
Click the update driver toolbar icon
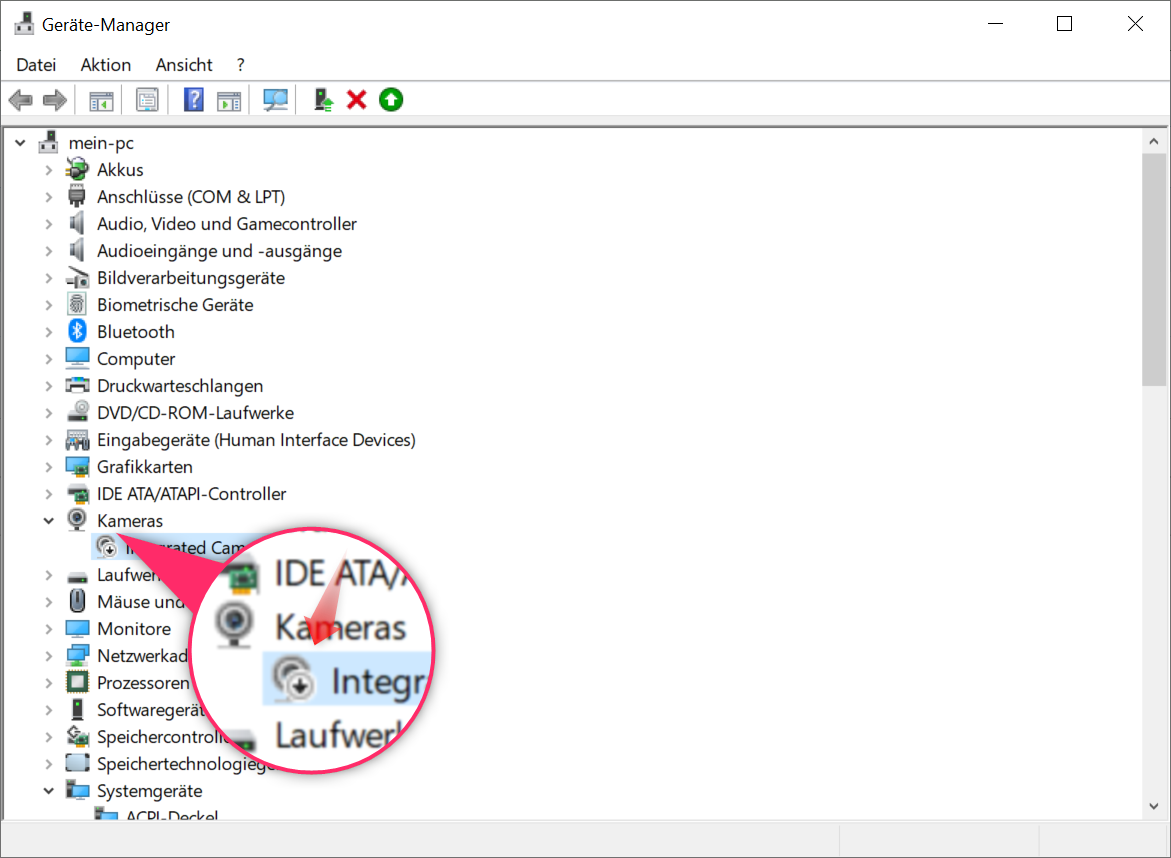coord(323,100)
